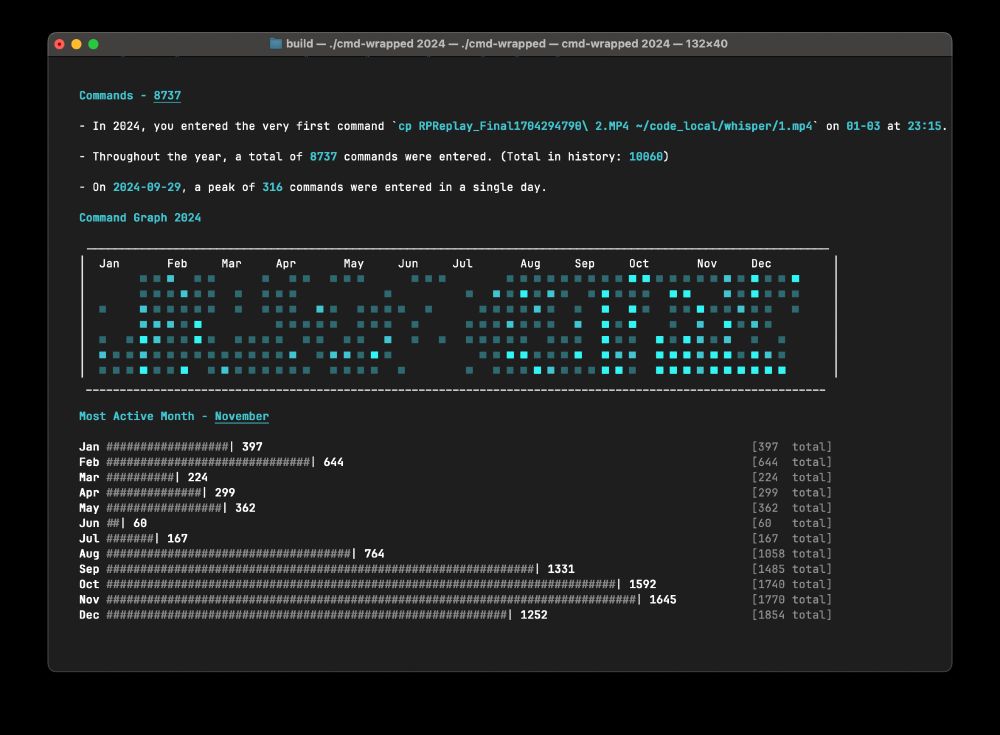
Task: Click the hash bar for the Oct row
Action: [362, 584]
